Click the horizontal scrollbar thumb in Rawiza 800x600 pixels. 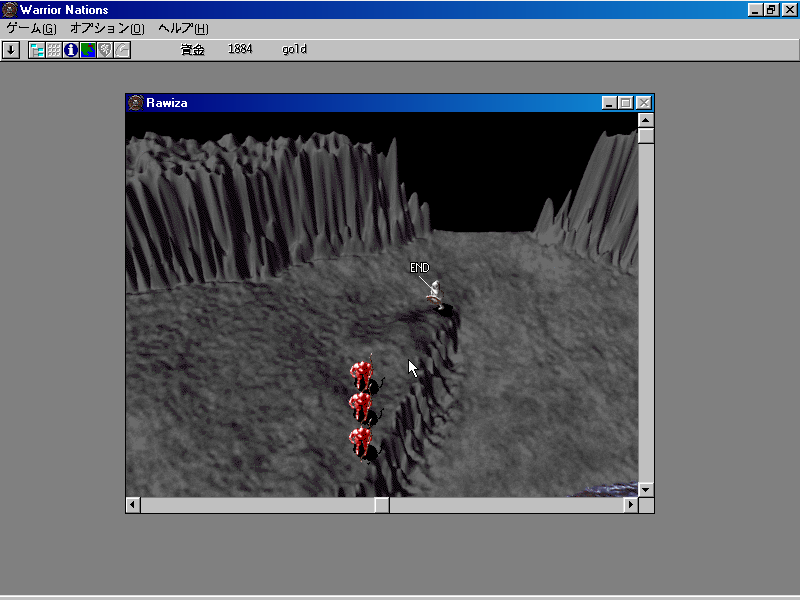point(382,505)
